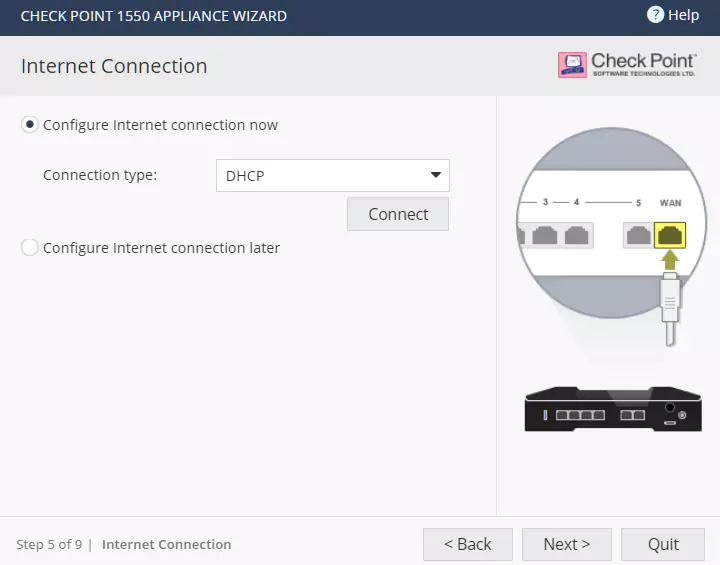Select Configure Internet connection now
The height and width of the screenshot is (565, 720).
30,125
